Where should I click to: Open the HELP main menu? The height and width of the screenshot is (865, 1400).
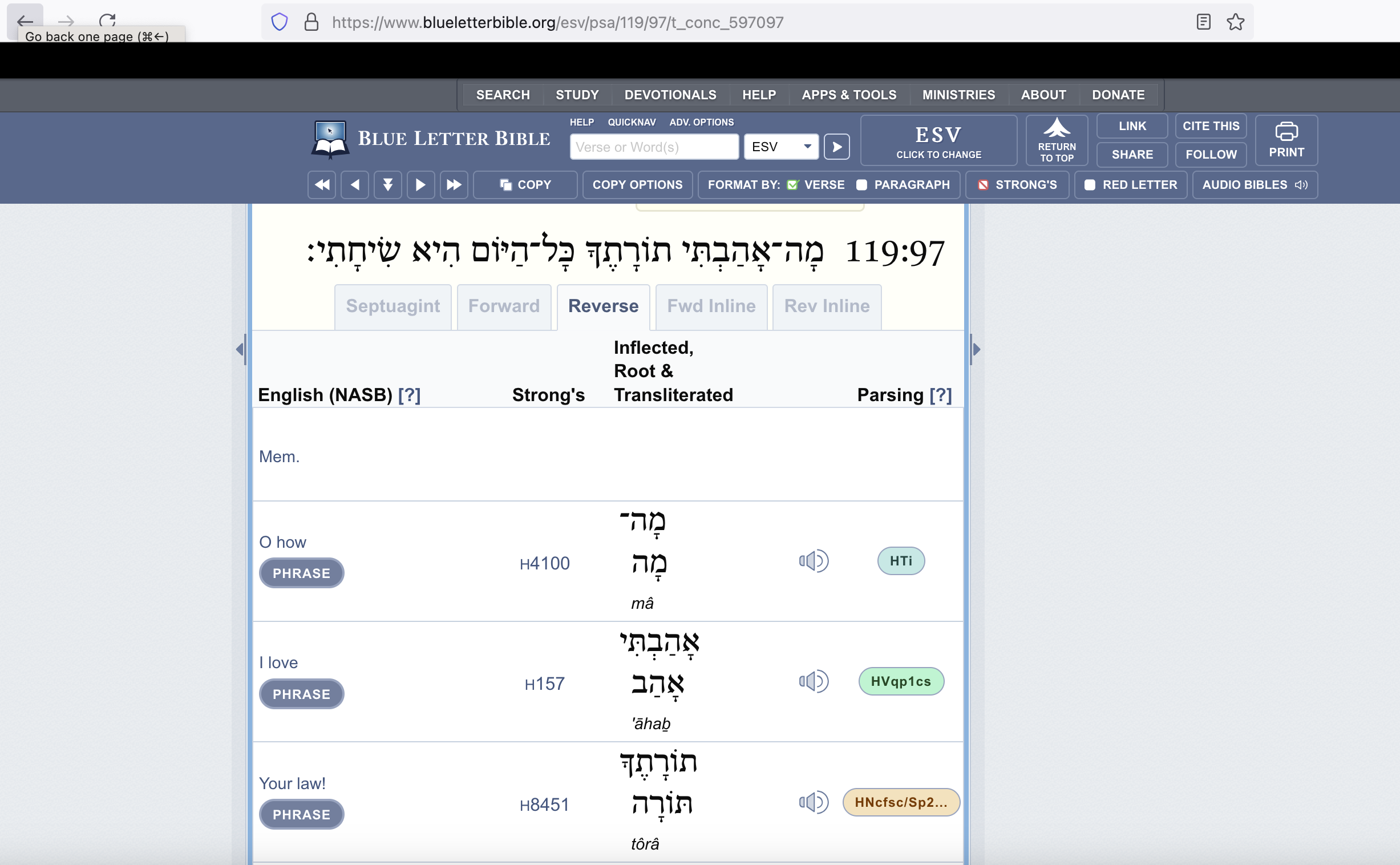pos(759,95)
